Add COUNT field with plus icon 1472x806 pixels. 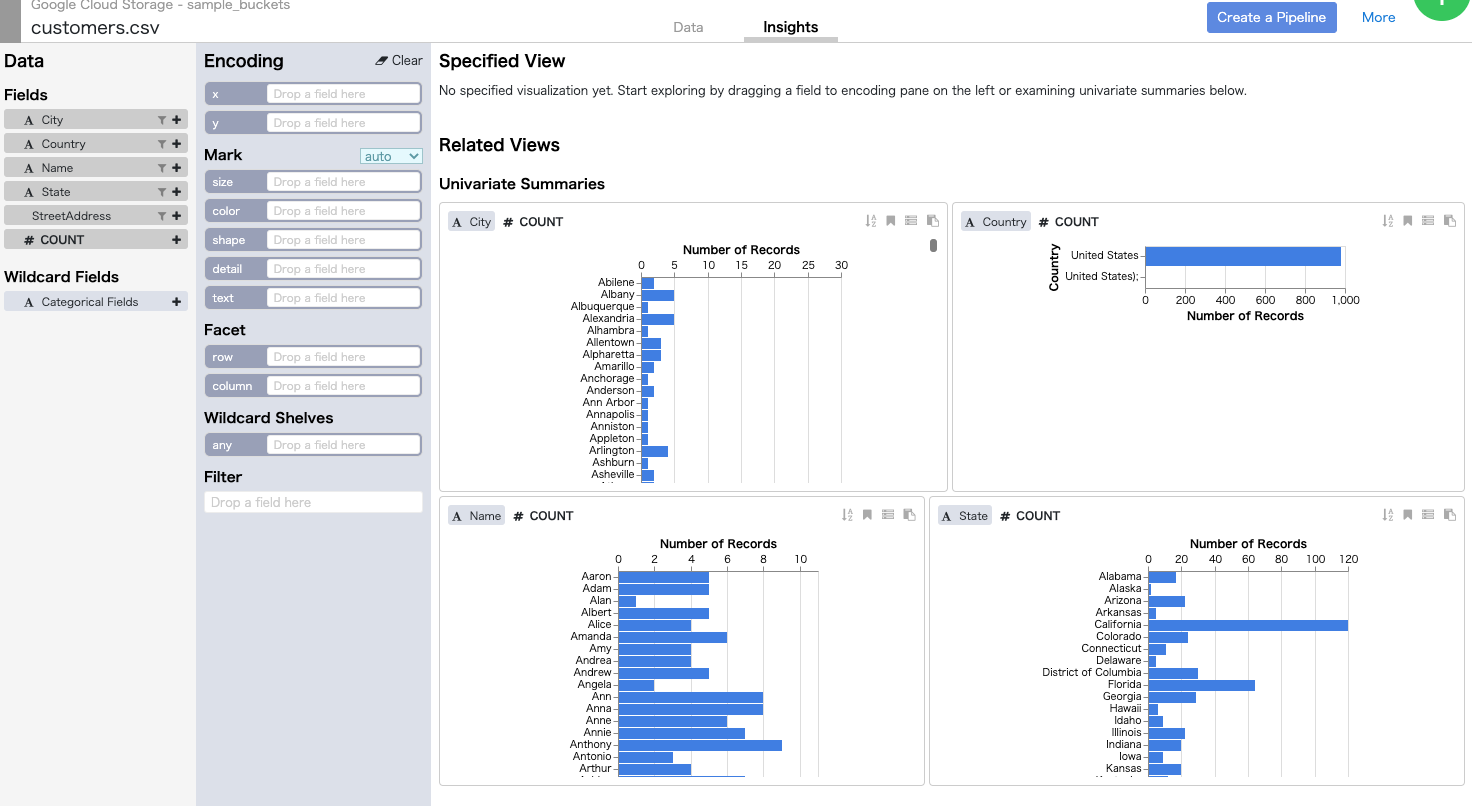click(x=177, y=240)
